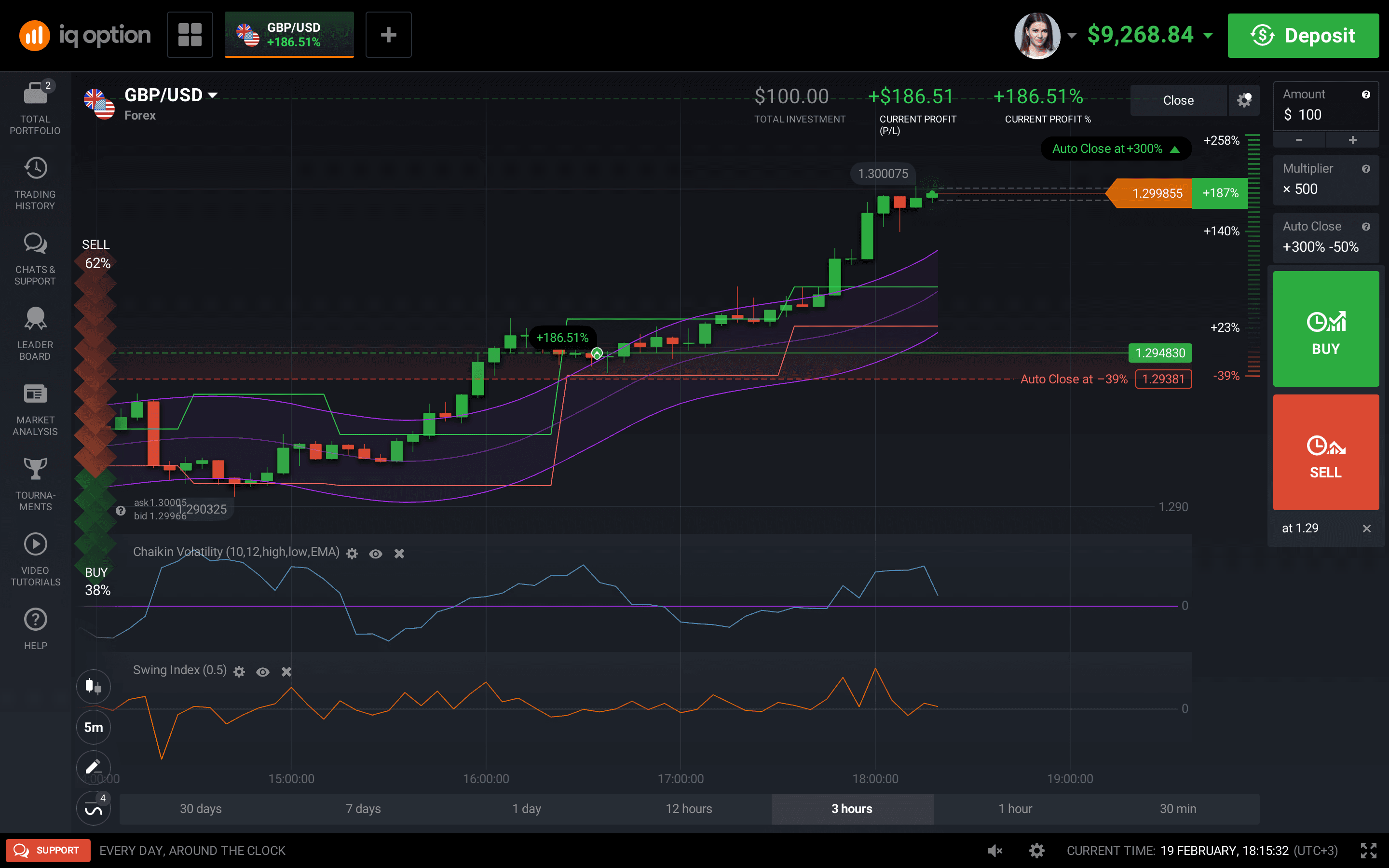Select 1 hour time range
The height and width of the screenshot is (868, 1389).
click(1015, 808)
